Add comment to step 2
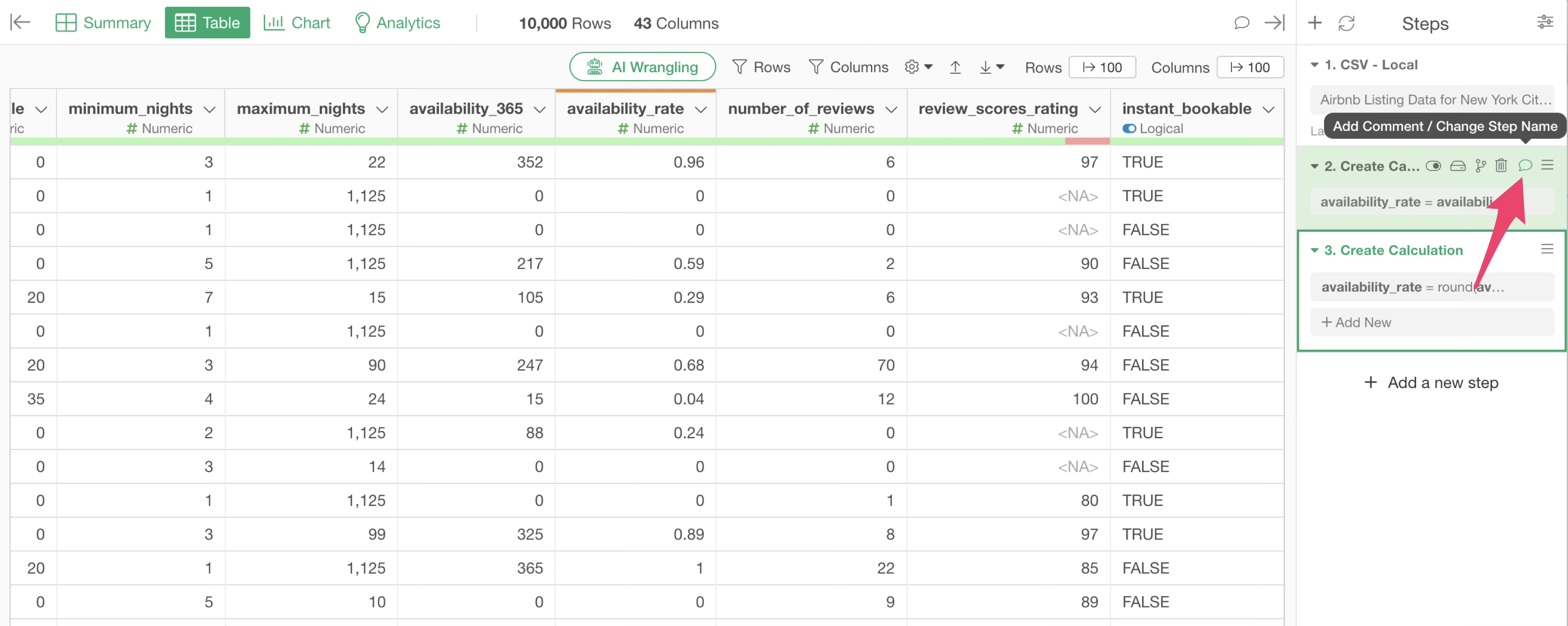This screenshot has height=626, width=1568. [1525, 165]
